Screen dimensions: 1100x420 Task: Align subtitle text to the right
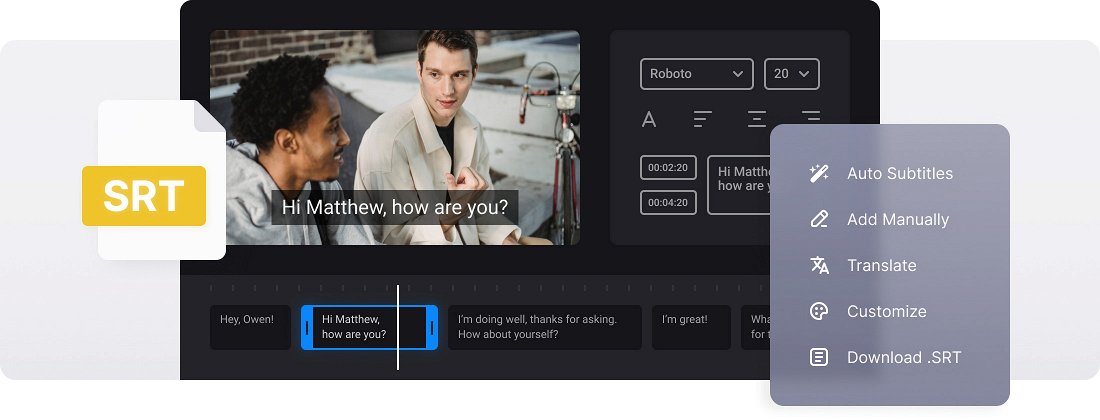pos(810,119)
